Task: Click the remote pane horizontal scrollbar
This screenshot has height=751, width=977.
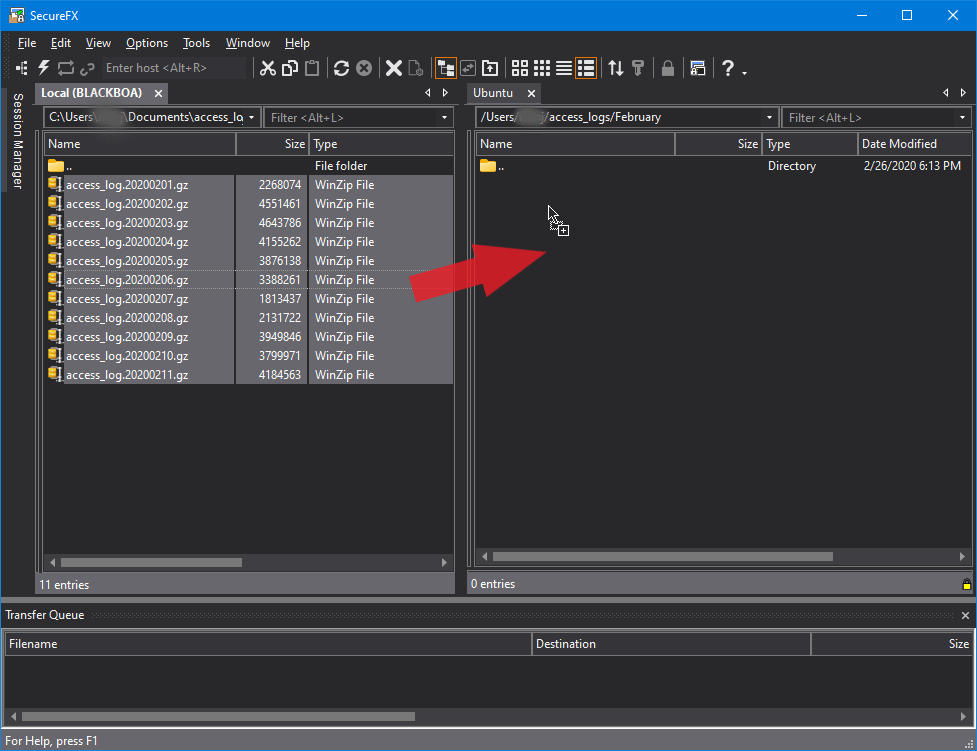Action: (662, 556)
